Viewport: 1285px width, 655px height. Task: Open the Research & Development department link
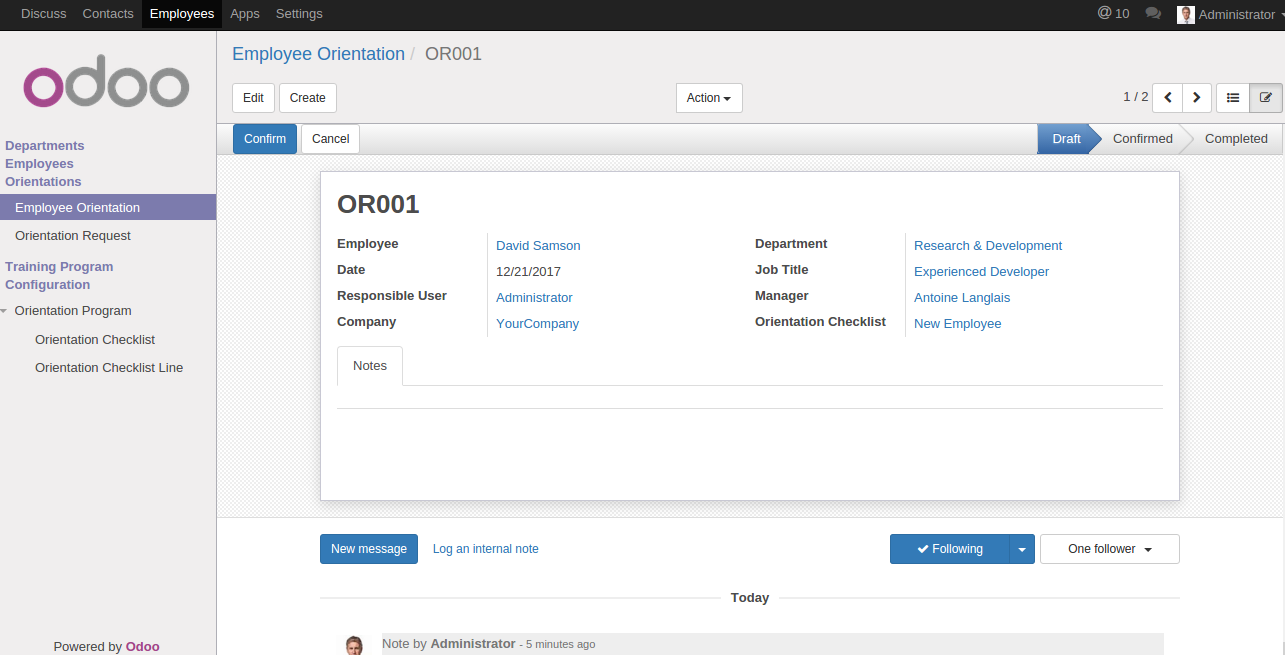point(988,246)
